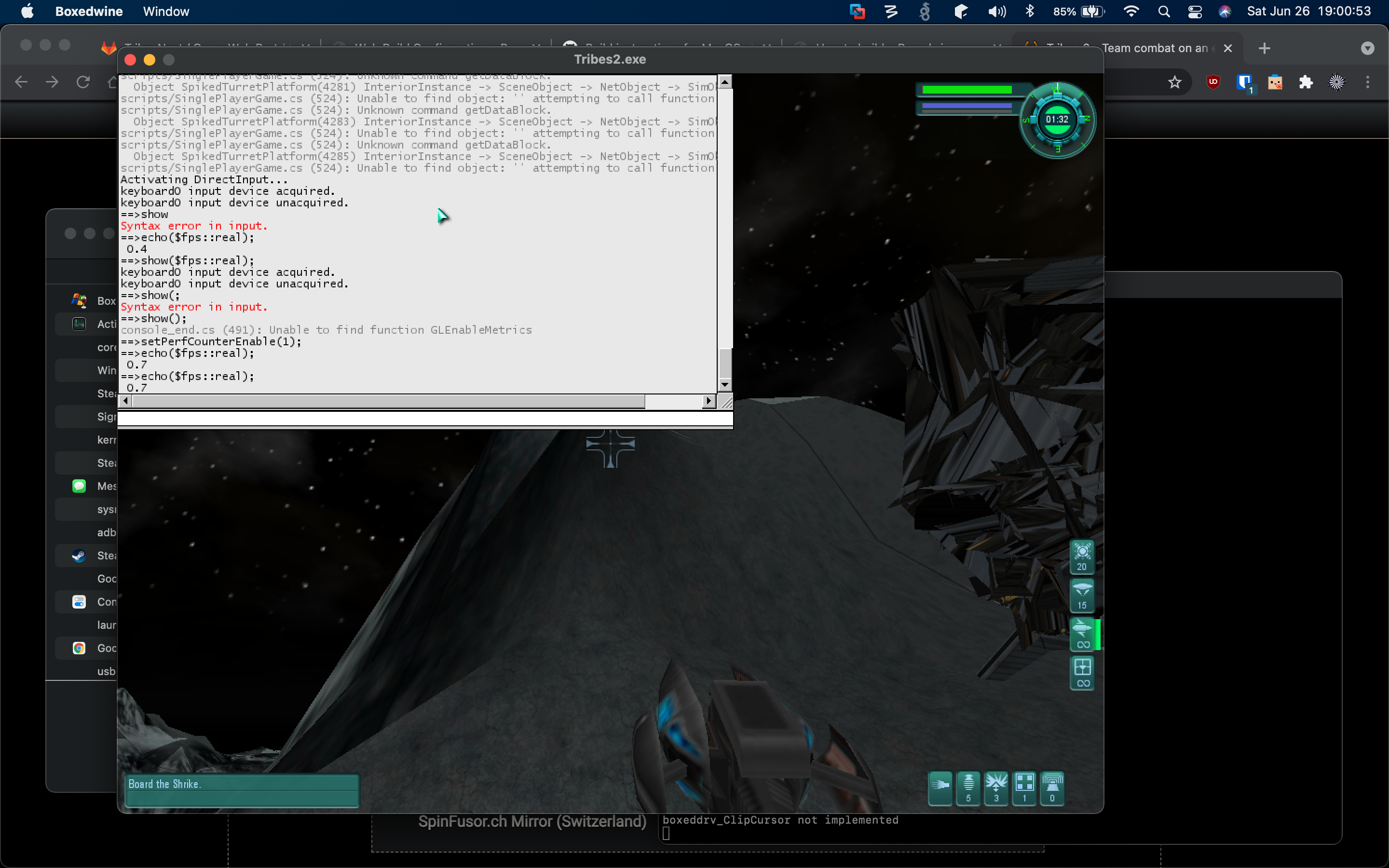Screen dimensions: 1389x868
Task: Open Siri from the menu bar
Action: click(1224, 12)
